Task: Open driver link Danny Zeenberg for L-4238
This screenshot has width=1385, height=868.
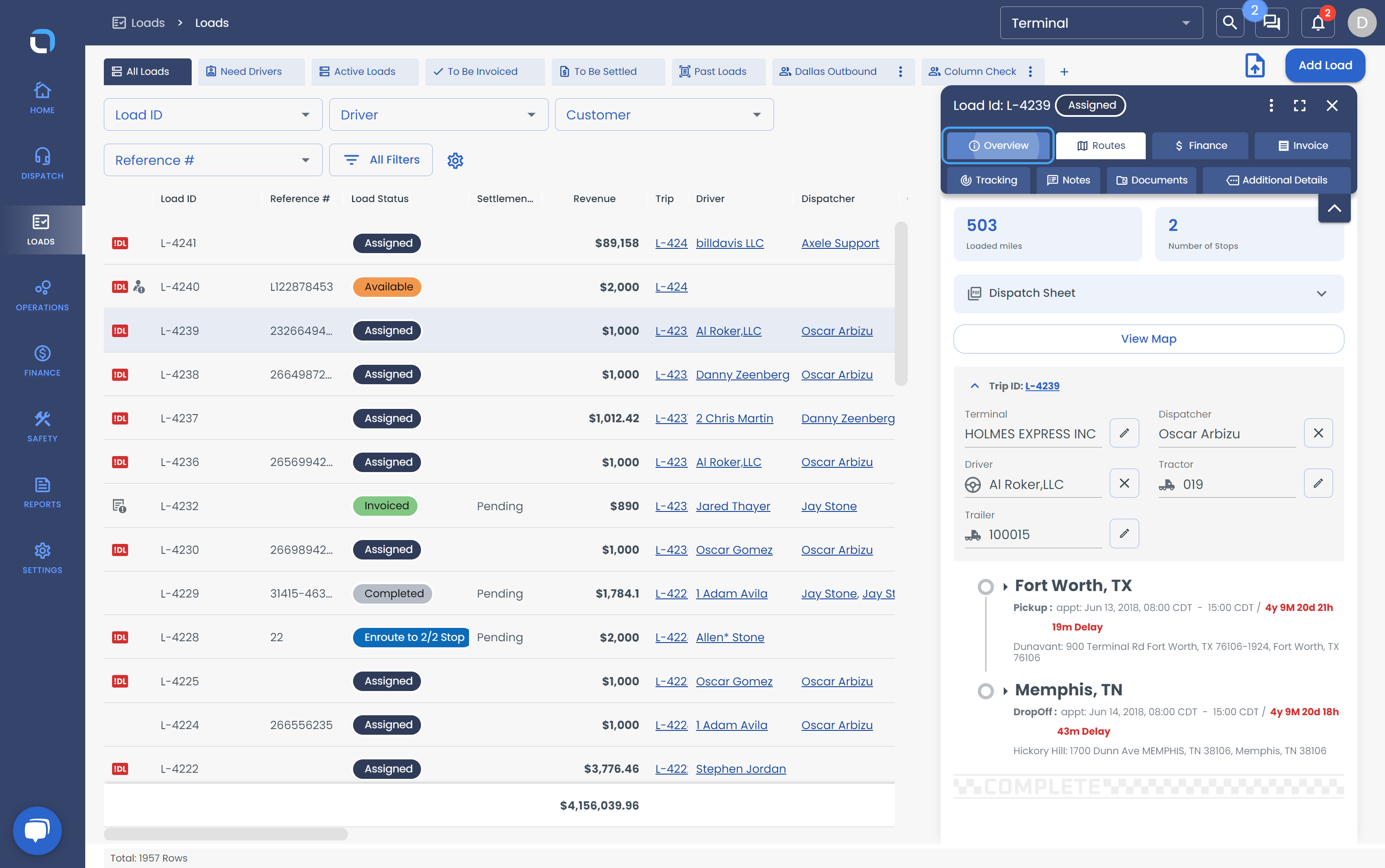Action: [742, 375]
